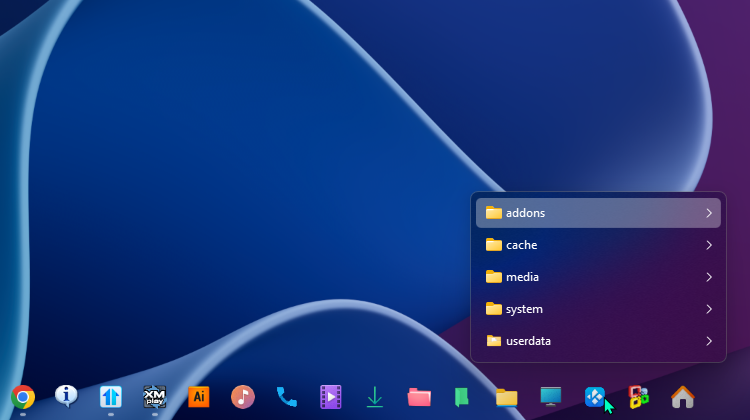
Task: Select the addons folder menu entry
Action: (x=598, y=213)
